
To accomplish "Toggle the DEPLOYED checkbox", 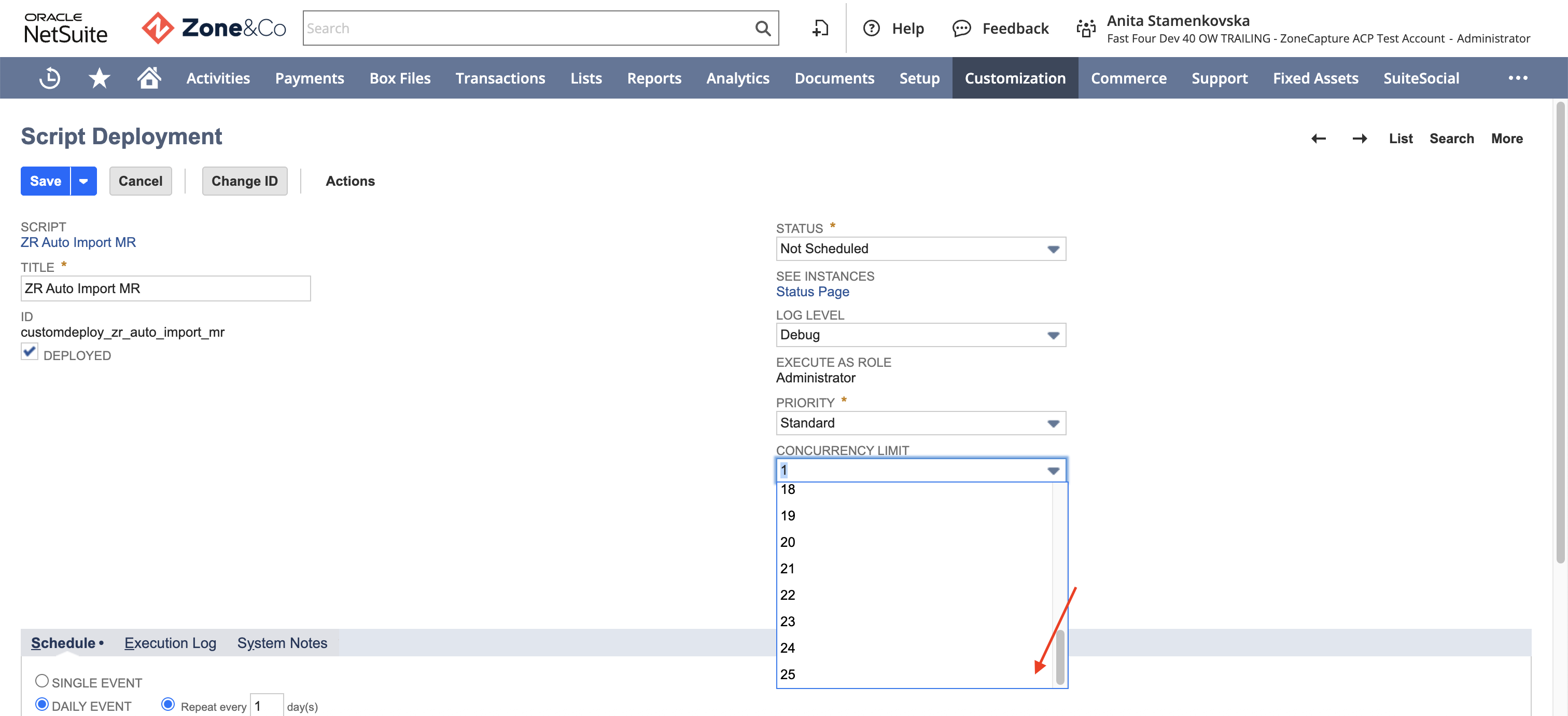I will [29, 352].
